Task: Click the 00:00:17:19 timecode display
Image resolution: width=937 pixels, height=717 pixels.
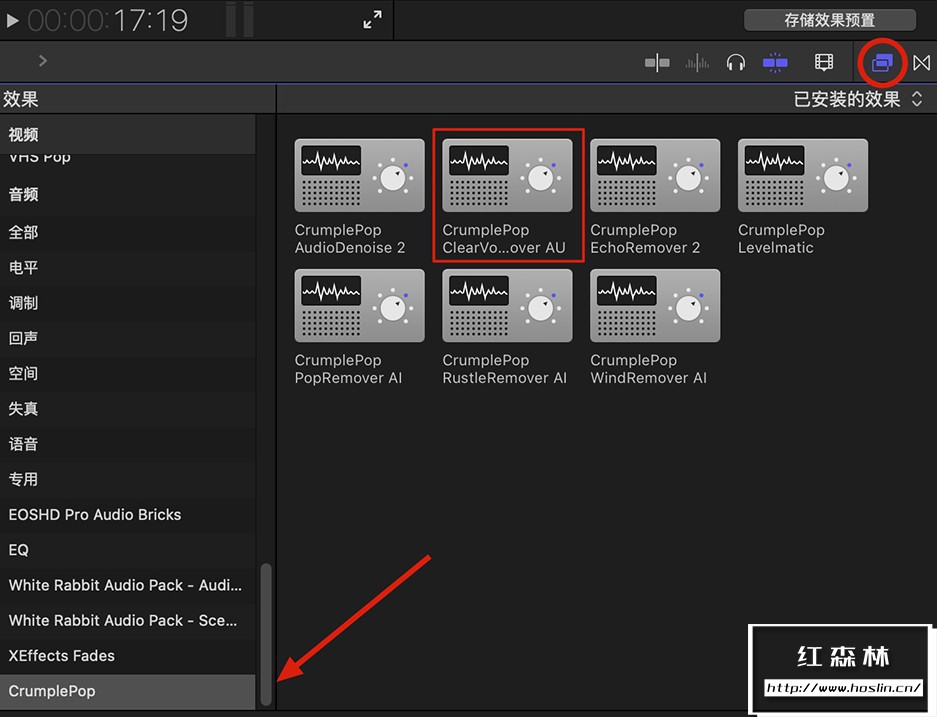Action: 108,21
